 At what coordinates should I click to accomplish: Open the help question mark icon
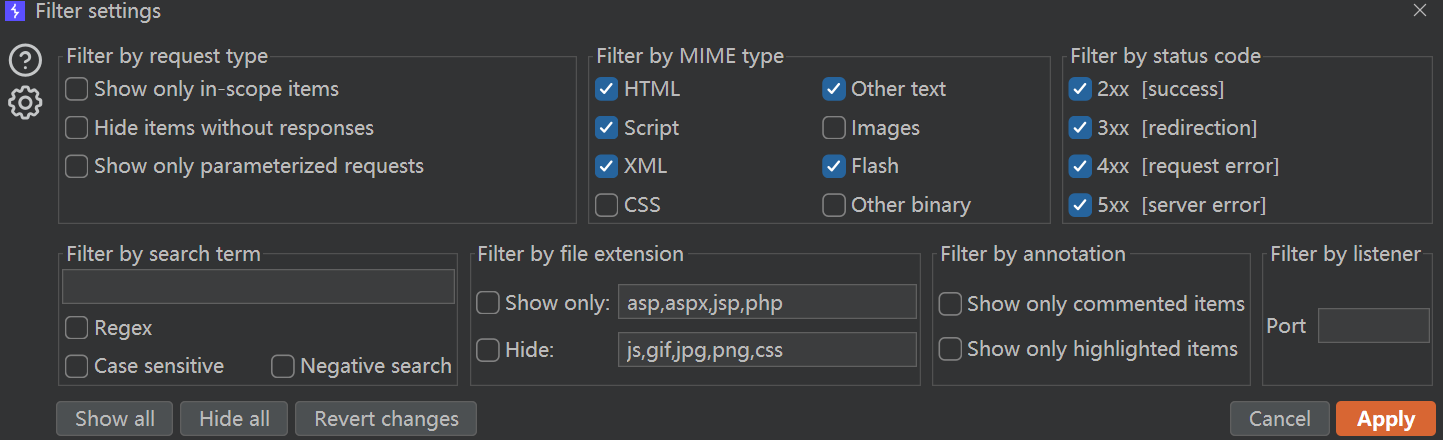(x=25, y=61)
